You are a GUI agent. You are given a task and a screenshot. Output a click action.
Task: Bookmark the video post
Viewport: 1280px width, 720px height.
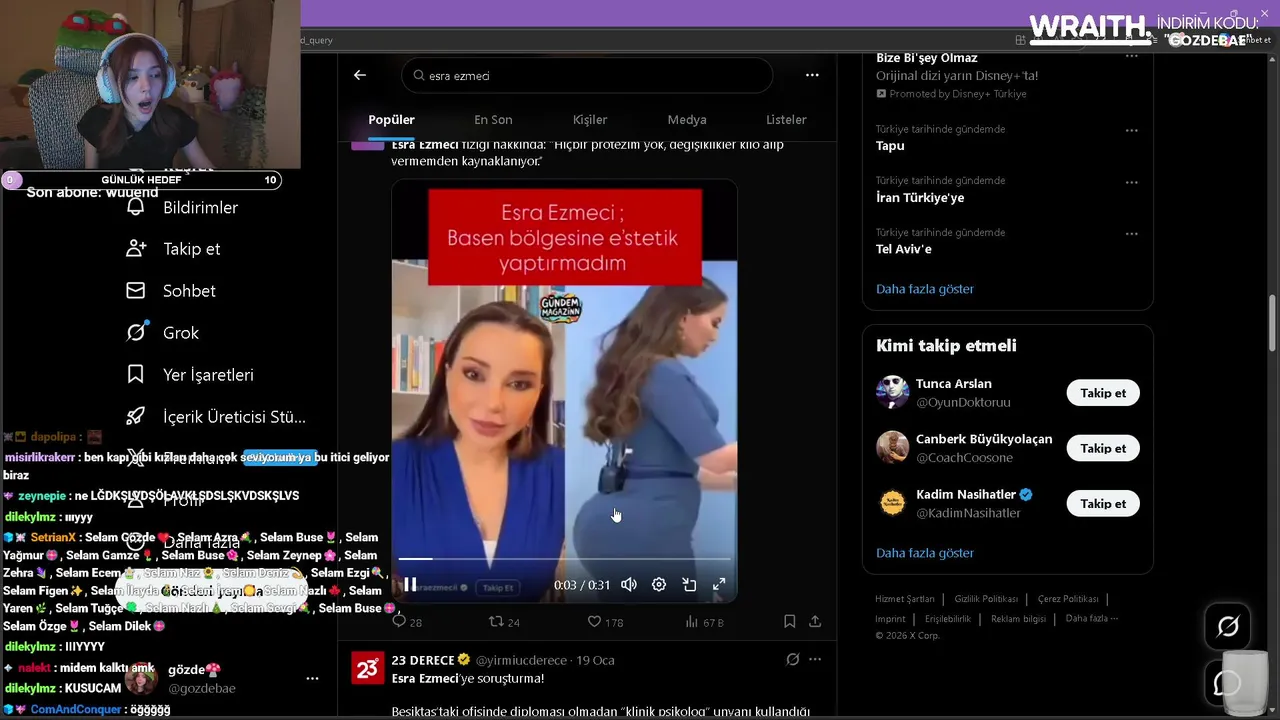789,622
